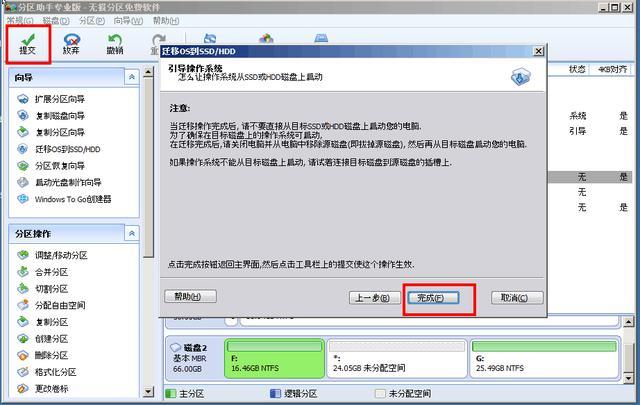Click the 取消(C) cancel button
This screenshot has height=405, width=640.
pyautogui.click(x=517, y=297)
